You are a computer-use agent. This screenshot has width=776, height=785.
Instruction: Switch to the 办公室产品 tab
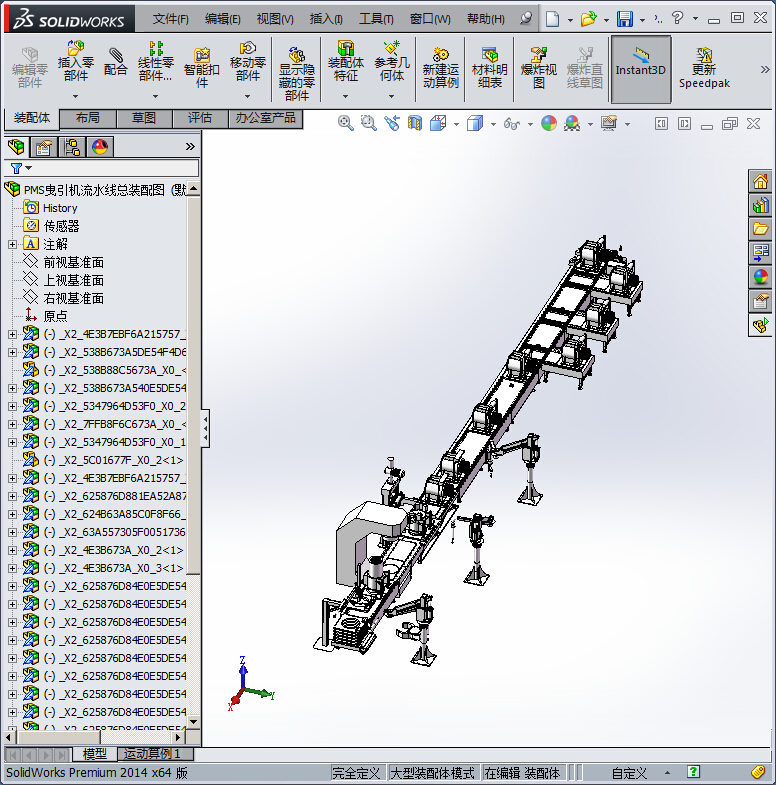265,118
